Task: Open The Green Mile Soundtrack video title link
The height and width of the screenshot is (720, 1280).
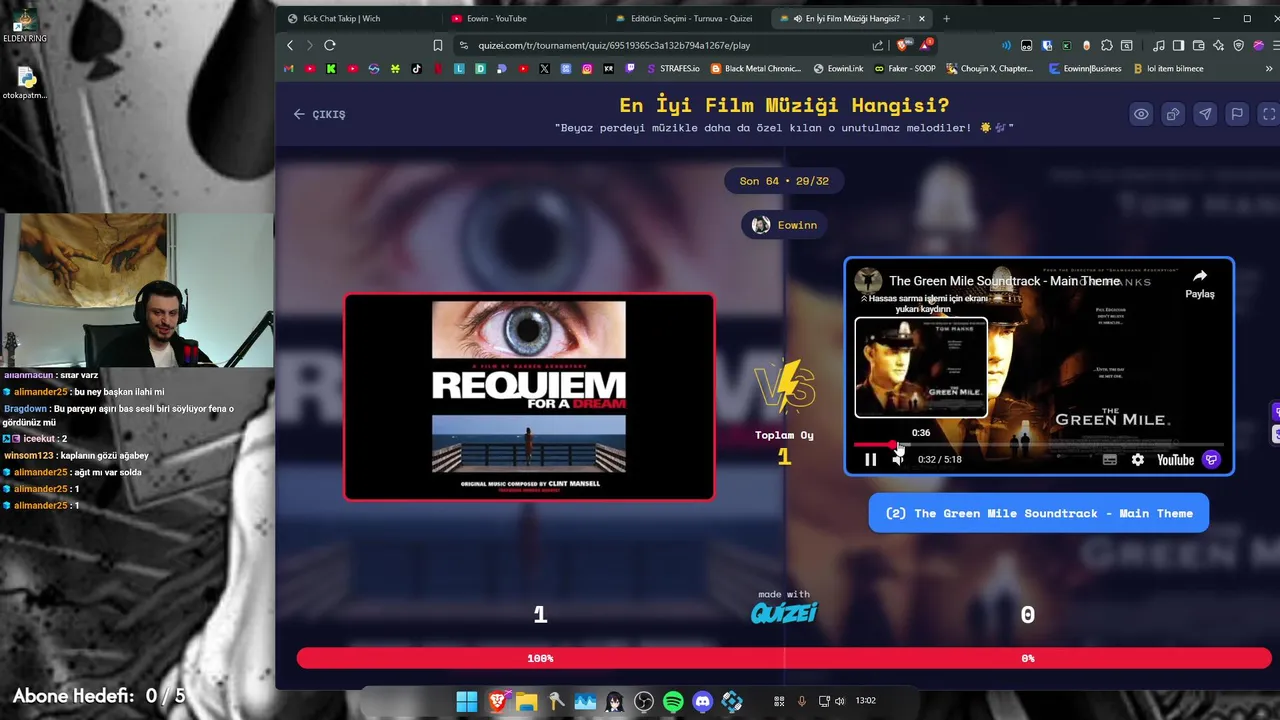Action: click(x=1004, y=281)
